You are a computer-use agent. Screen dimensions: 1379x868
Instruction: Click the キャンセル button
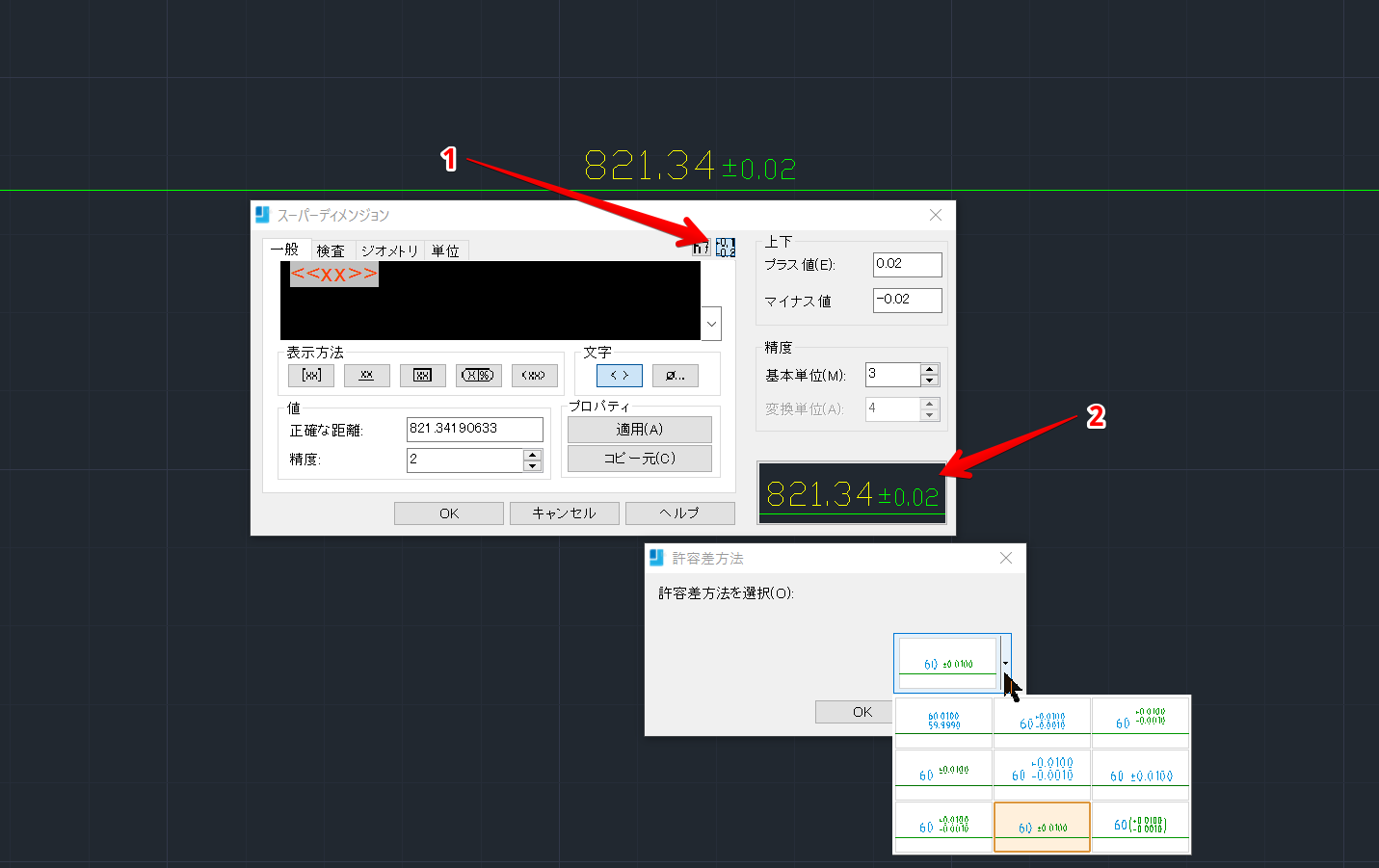click(x=565, y=513)
